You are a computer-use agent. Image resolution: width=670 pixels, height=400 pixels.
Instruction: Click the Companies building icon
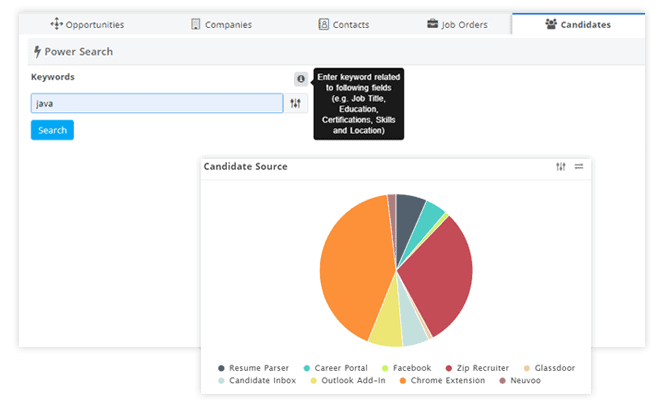195,24
